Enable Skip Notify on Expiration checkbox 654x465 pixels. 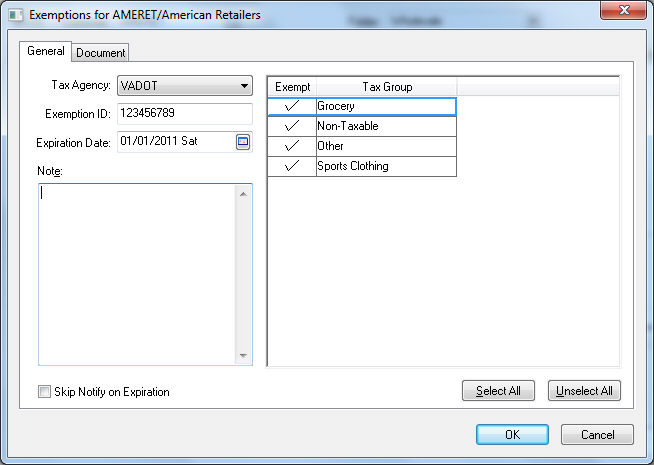click(44, 392)
